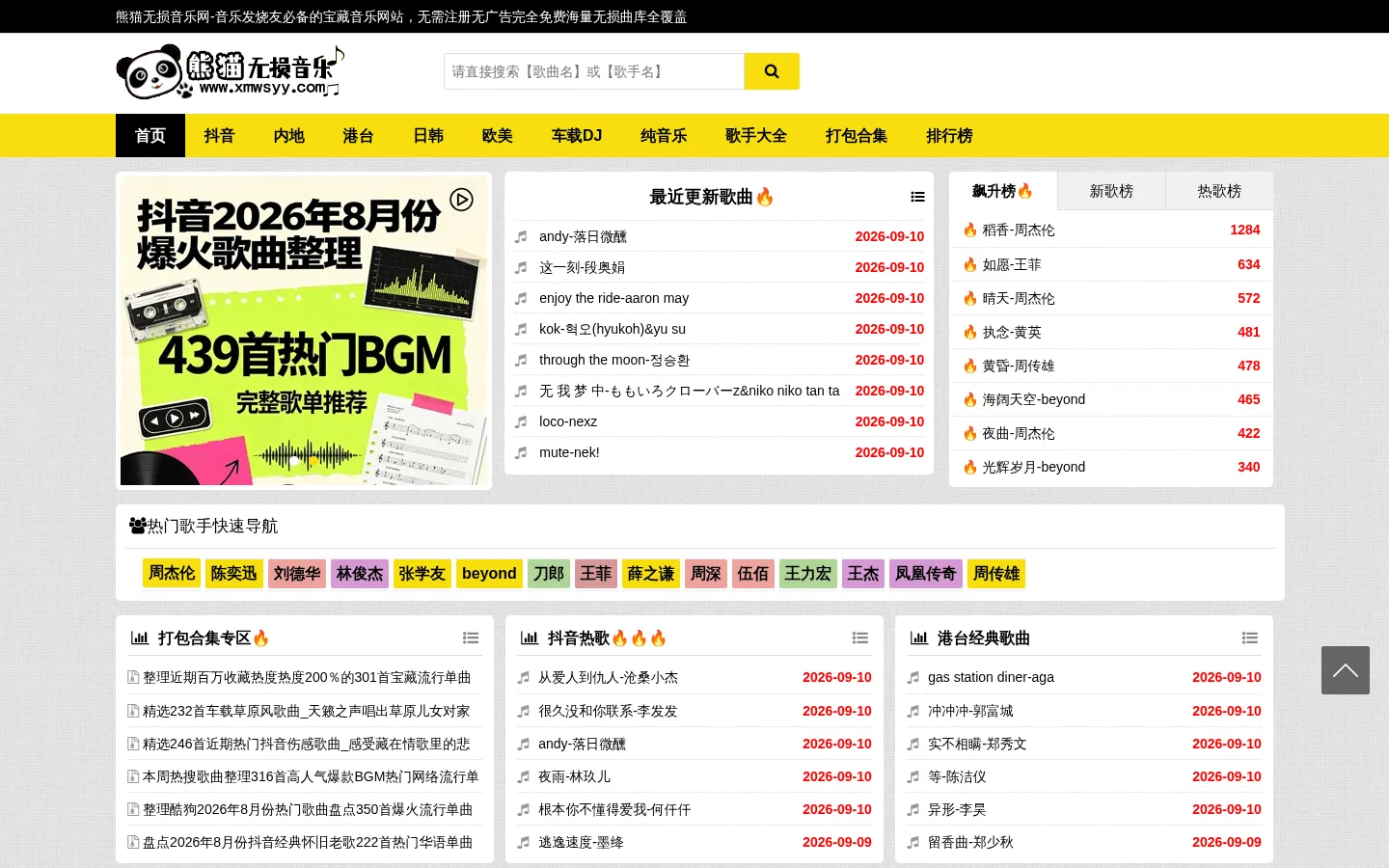Select the 张学友 artist tag
The image size is (1389, 868).
coord(422,573)
